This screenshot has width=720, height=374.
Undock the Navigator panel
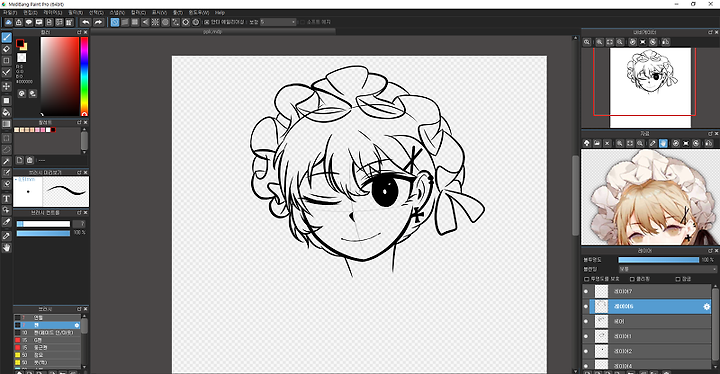(710, 33)
